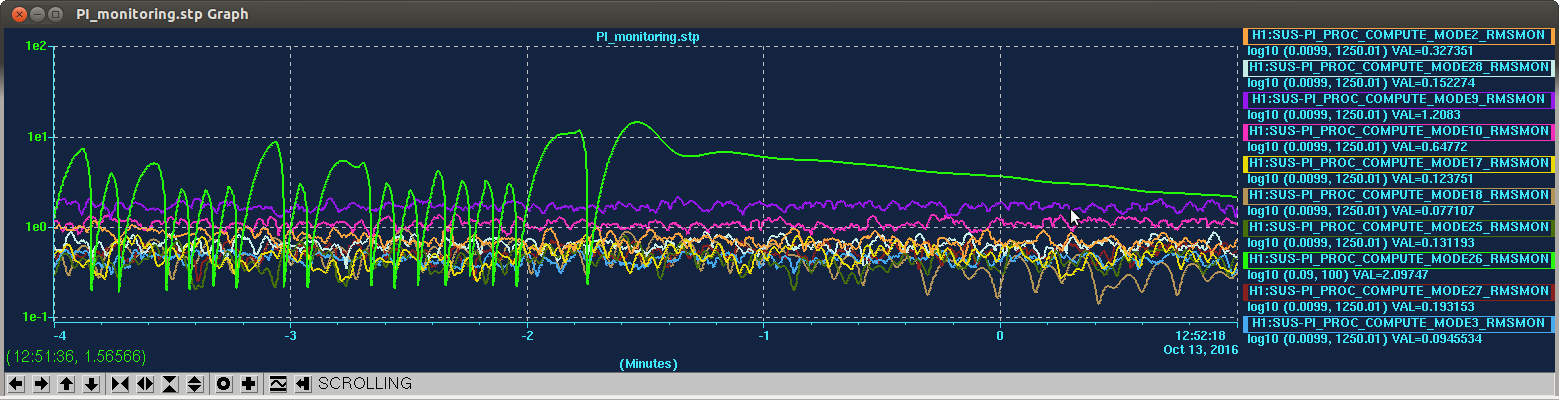Select the MODE9_RMSMON purple legend entry
Viewport: 1559px width, 400px height.
[x=1398, y=99]
